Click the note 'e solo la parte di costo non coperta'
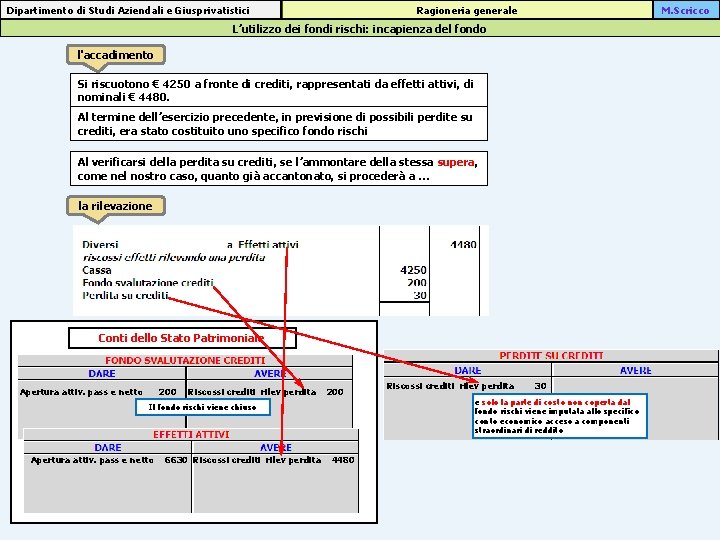The image size is (720, 540). (560, 416)
